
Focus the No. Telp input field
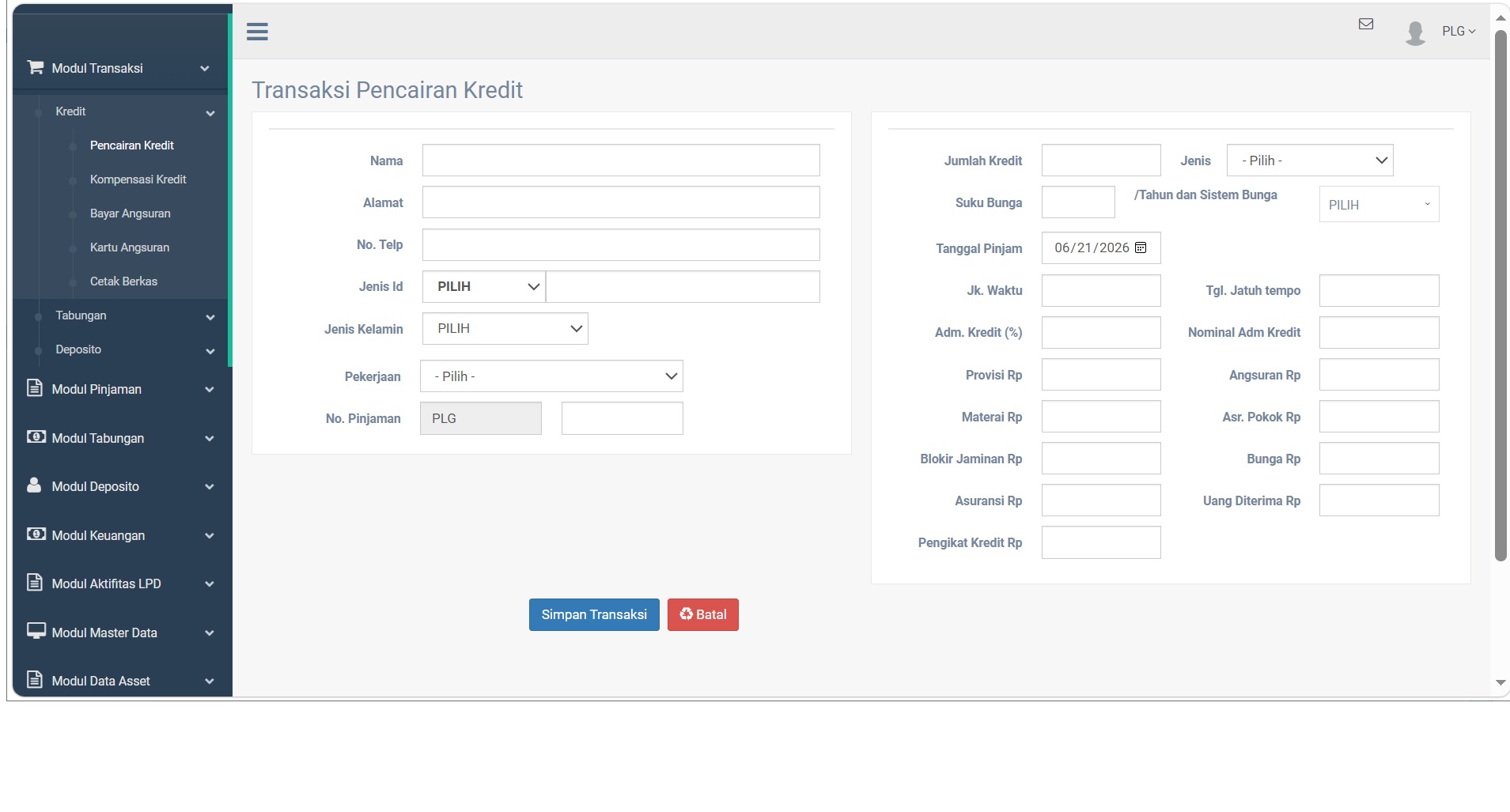(621, 244)
